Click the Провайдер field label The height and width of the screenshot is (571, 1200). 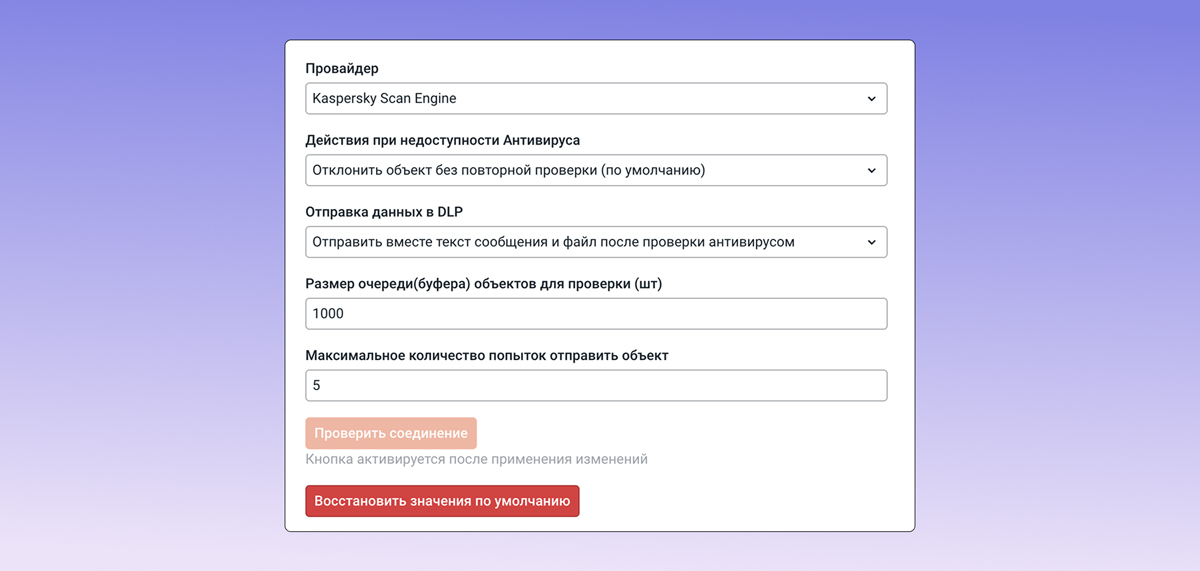pos(342,69)
